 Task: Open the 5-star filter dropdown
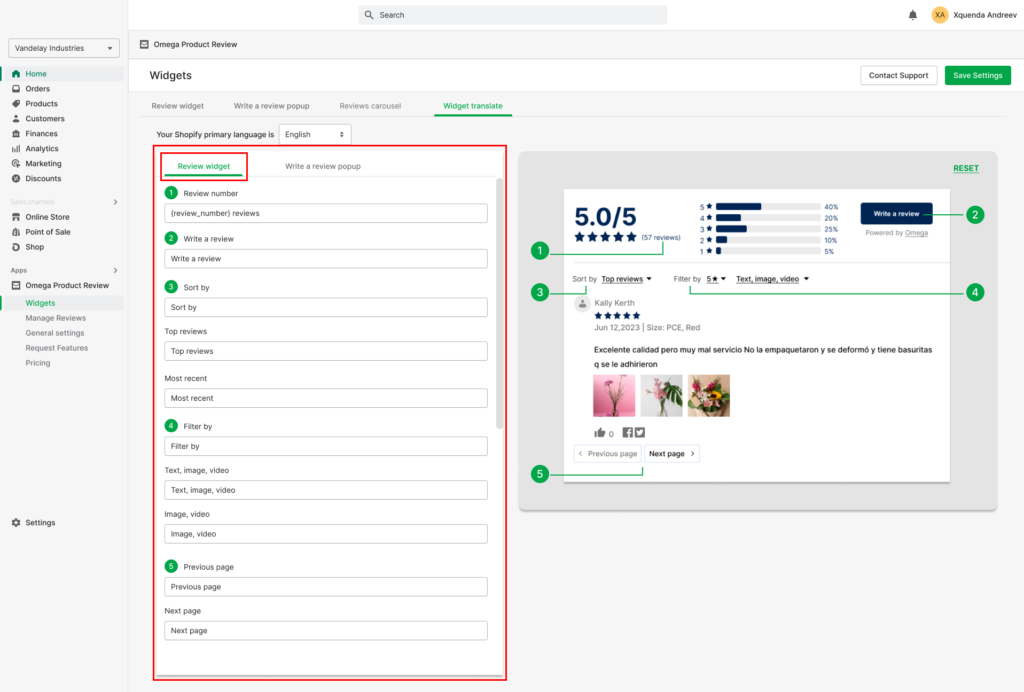pyautogui.click(x=716, y=279)
